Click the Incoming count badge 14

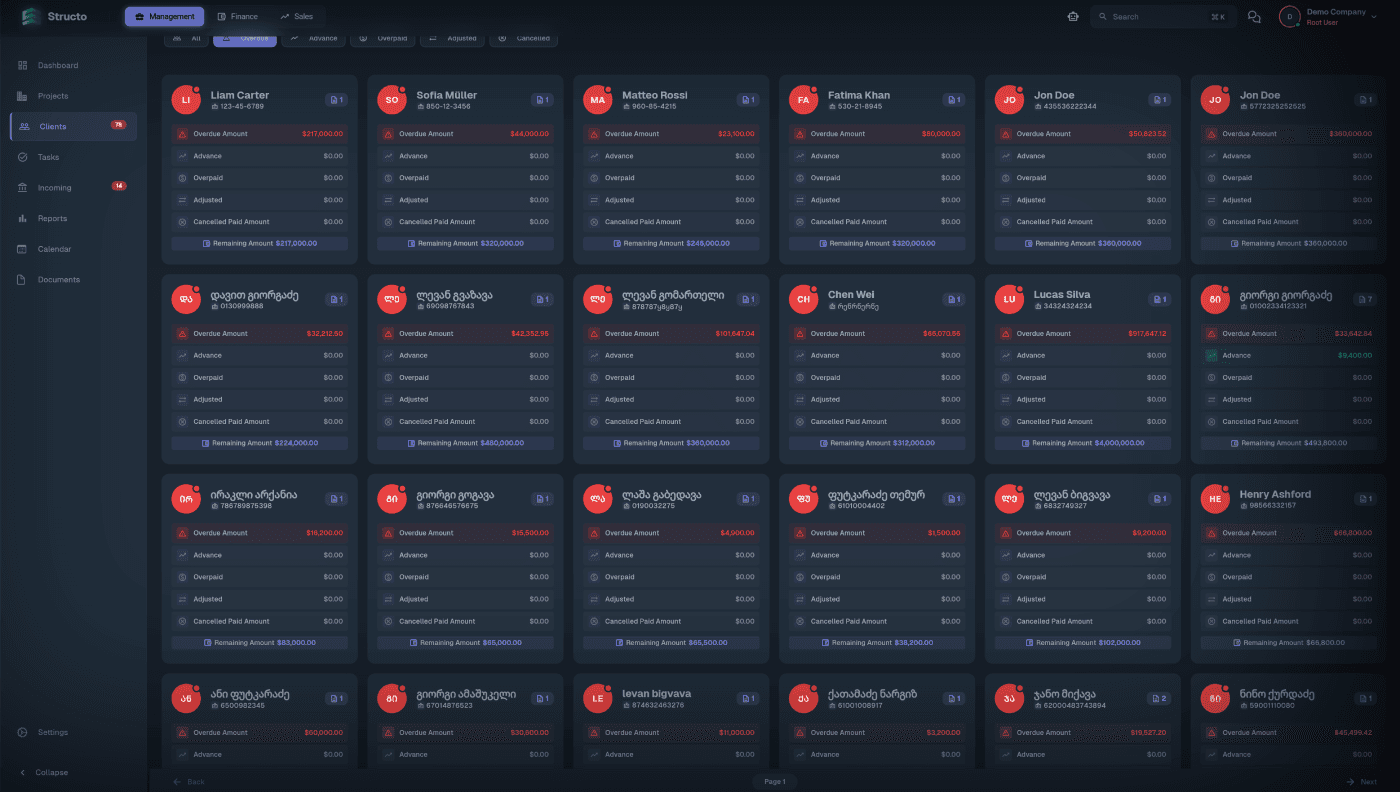[118, 186]
